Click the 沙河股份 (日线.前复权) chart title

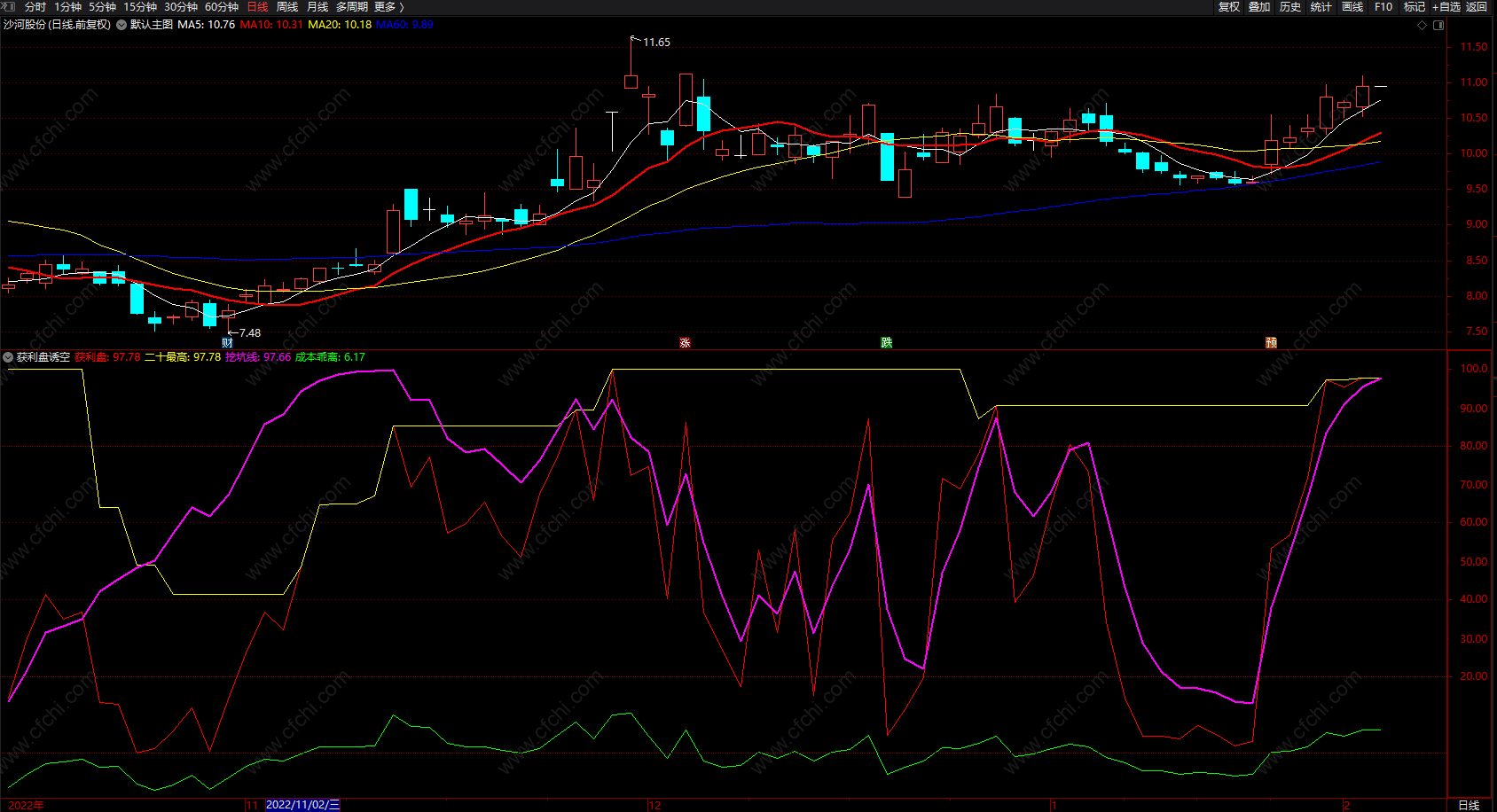(57, 25)
